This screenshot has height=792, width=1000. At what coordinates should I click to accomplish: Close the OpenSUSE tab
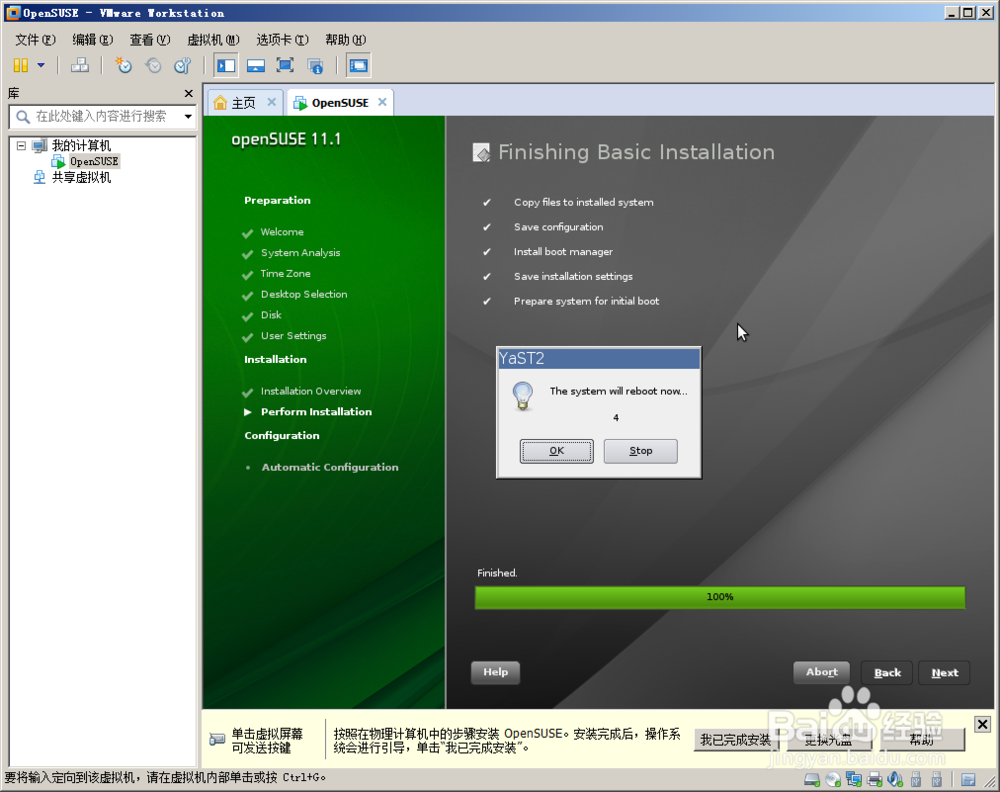coord(382,102)
